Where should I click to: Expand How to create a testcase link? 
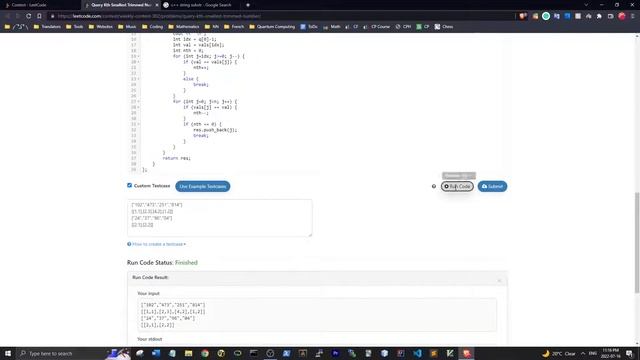157,244
